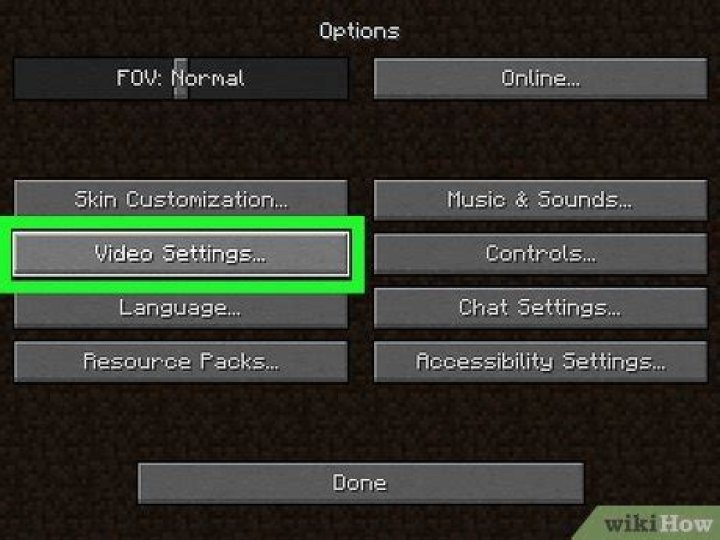This screenshot has height=540, width=720.
Task: Open the Online options
Action: point(540,79)
